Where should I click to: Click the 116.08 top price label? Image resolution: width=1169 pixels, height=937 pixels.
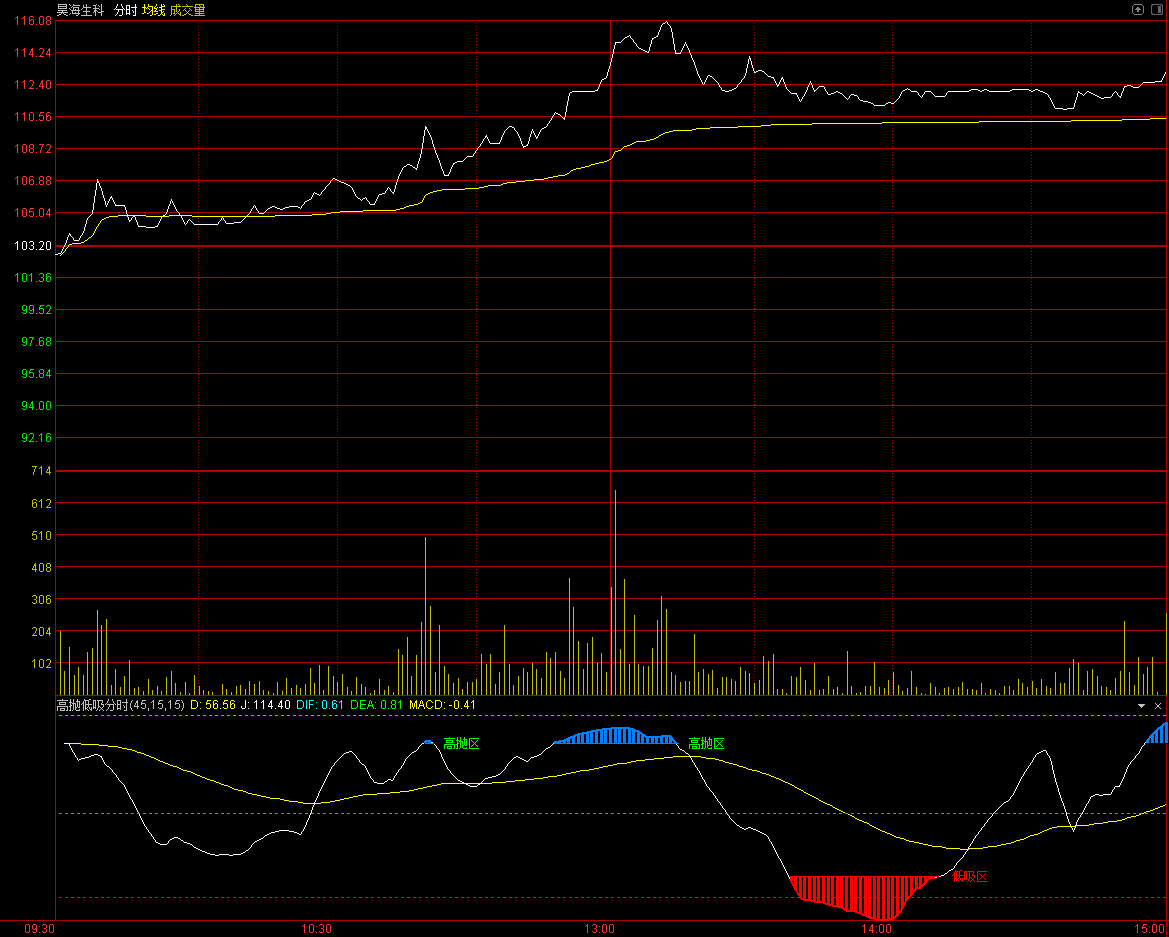[x=35, y=21]
